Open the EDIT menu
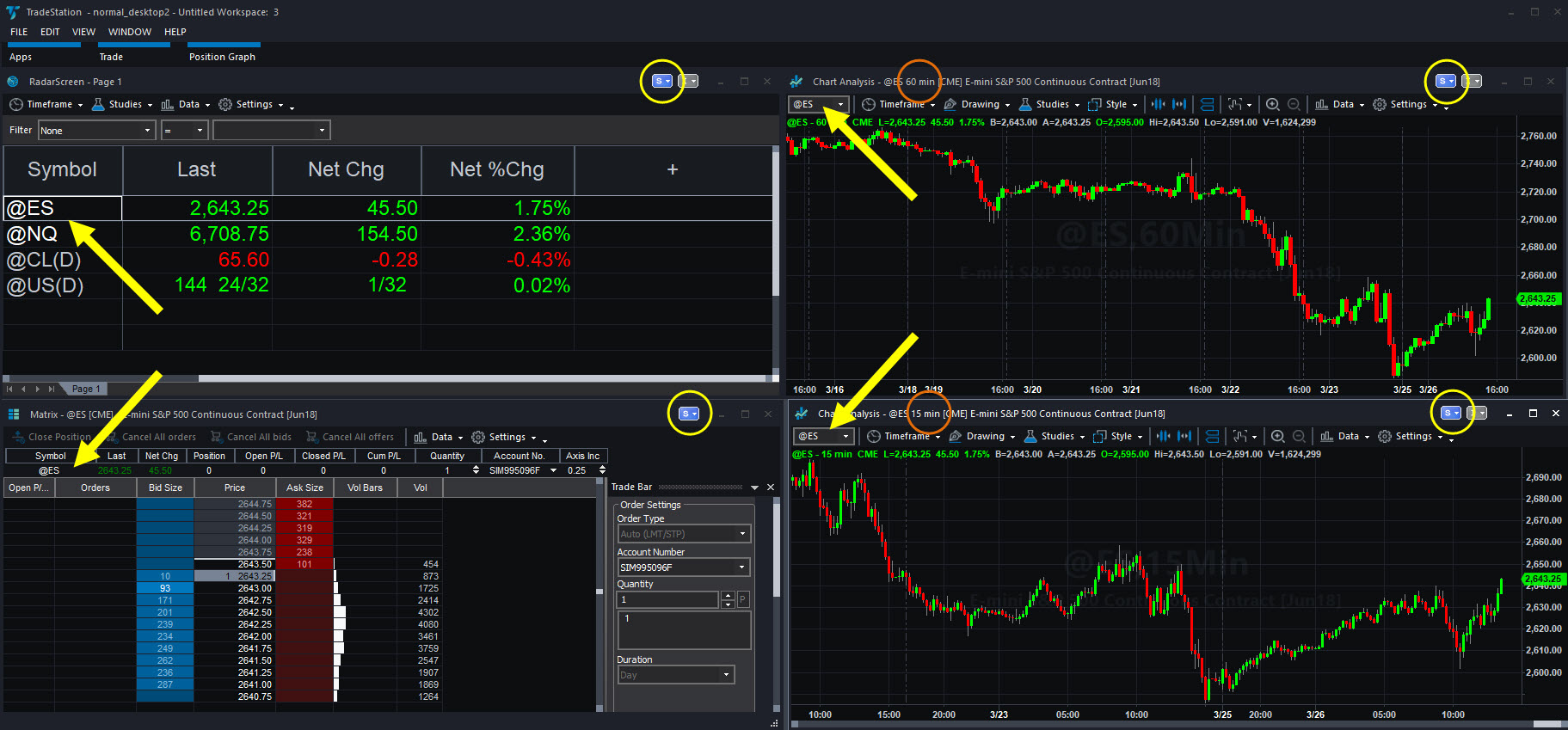The width and height of the screenshot is (1568, 730). tap(50, 32)
